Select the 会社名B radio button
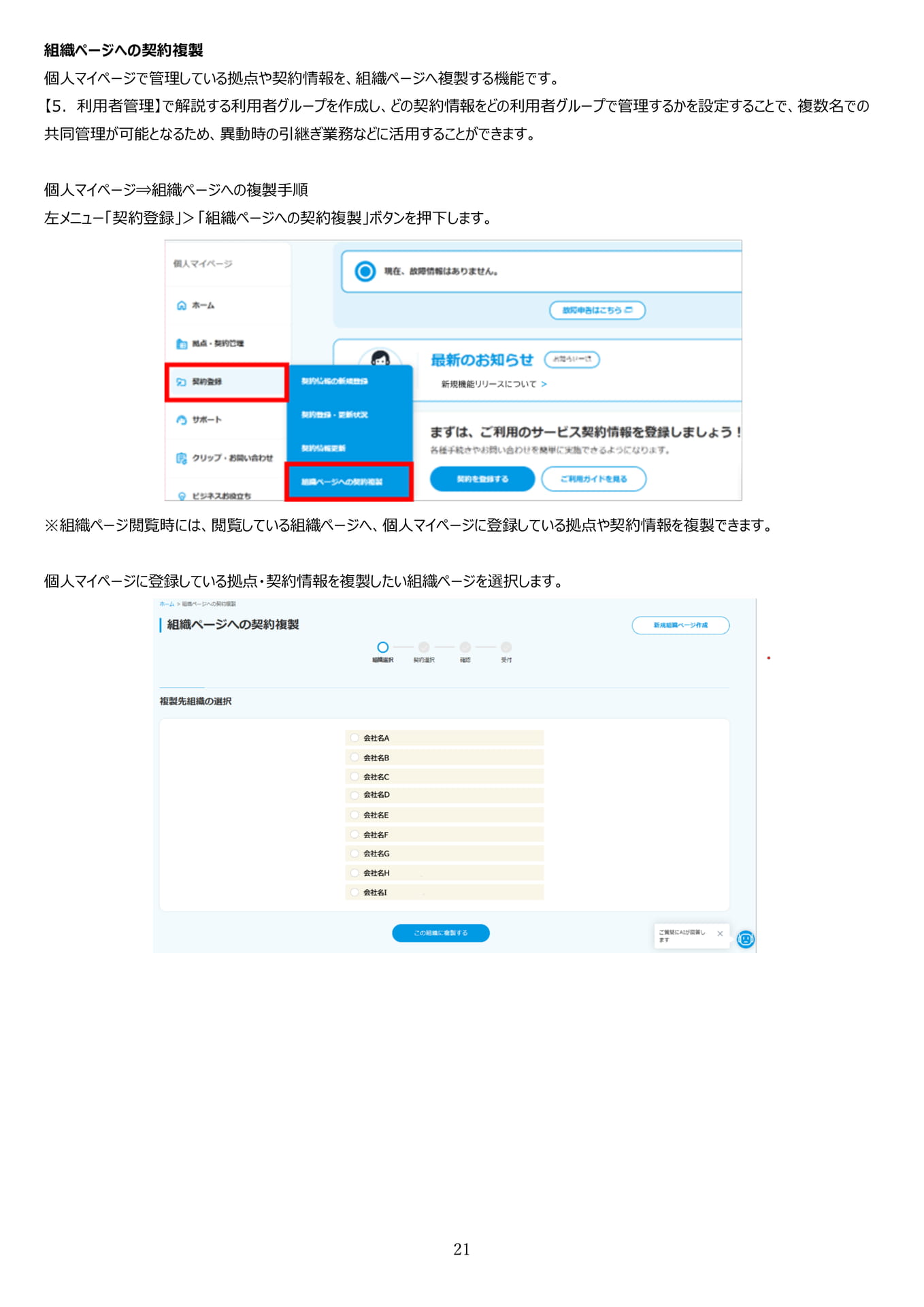 click(x=354, y=757)
